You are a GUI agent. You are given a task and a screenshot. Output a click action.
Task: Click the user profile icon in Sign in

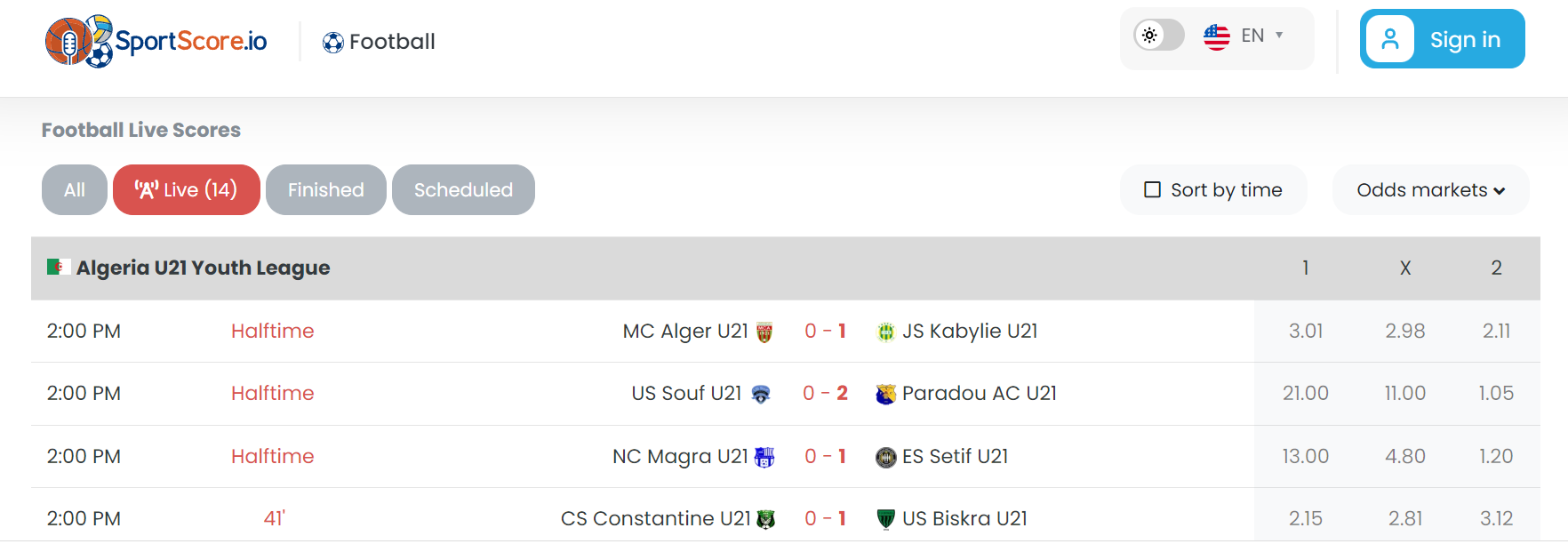1389,39
